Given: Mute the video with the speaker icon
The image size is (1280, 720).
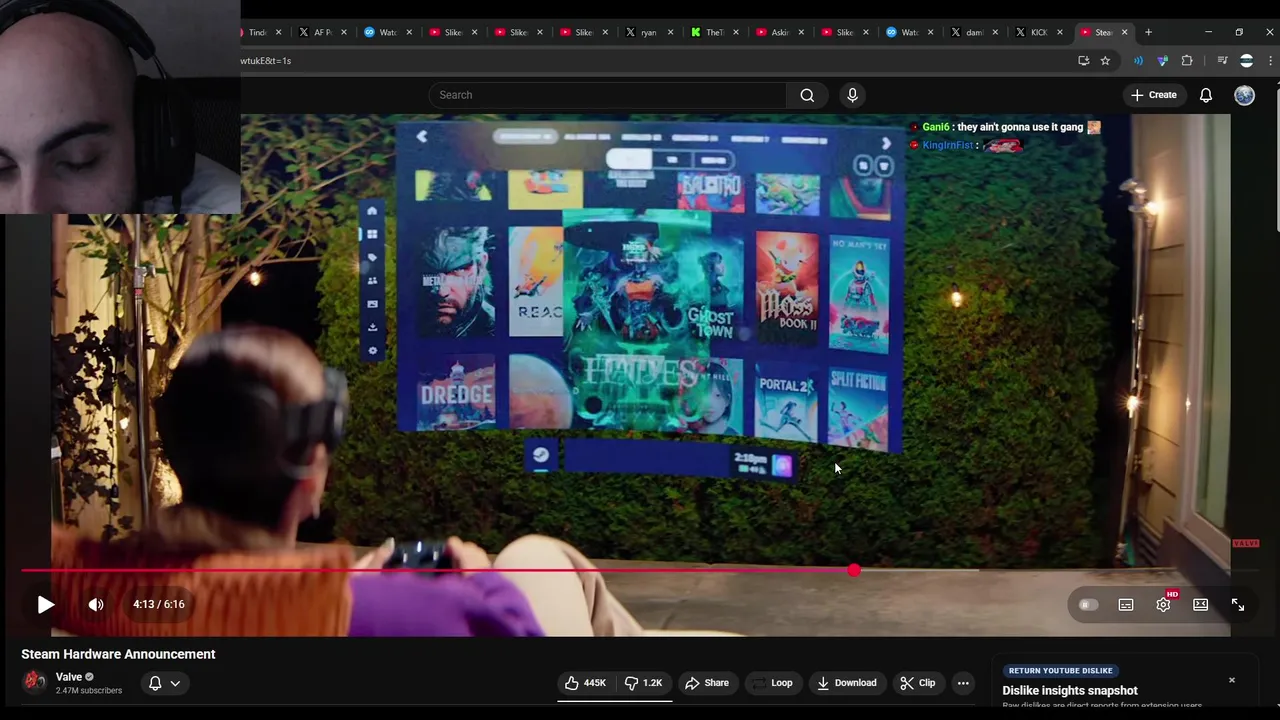Looking at the screenshot, I should (x=96, y=604).
